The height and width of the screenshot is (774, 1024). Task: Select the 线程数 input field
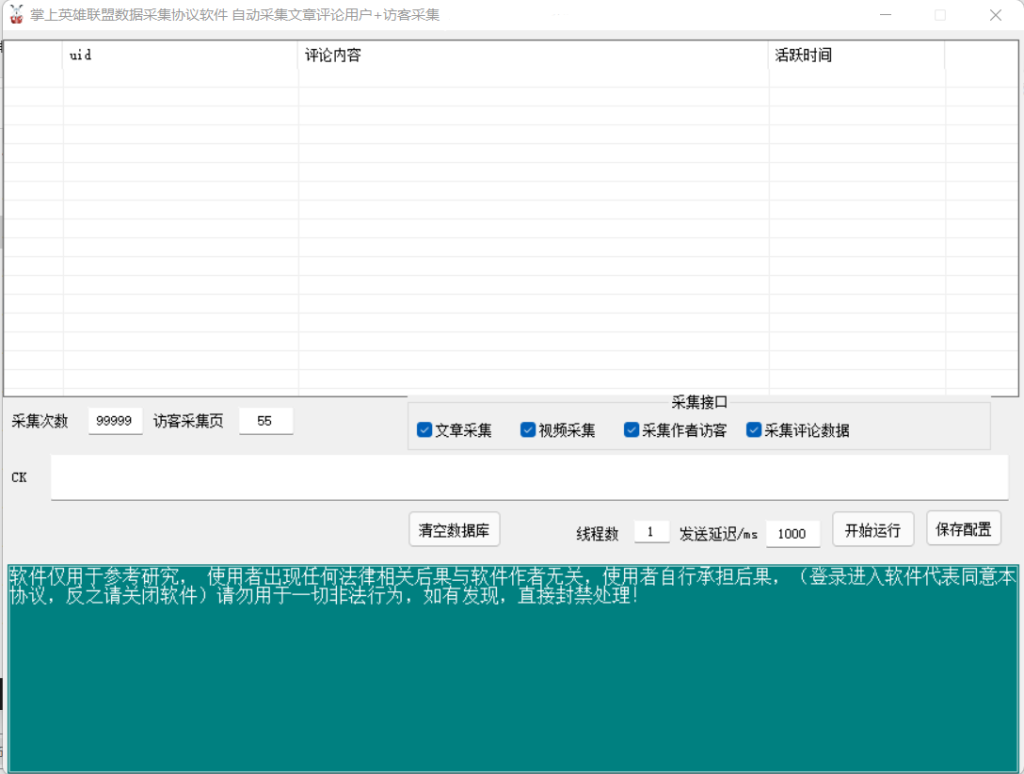(x=651, y=533)
